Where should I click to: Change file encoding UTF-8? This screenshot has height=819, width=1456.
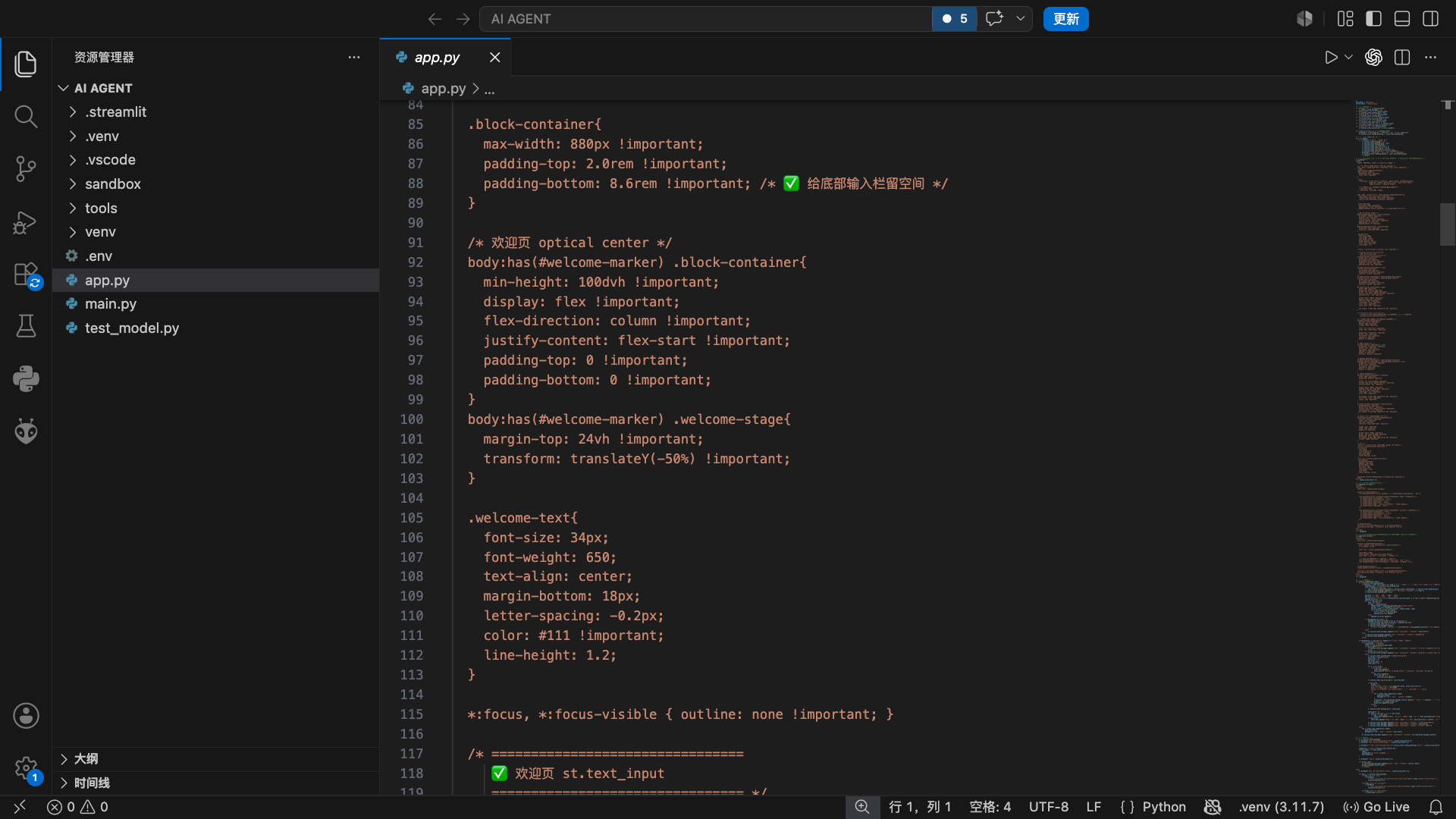coord(1049,807)
